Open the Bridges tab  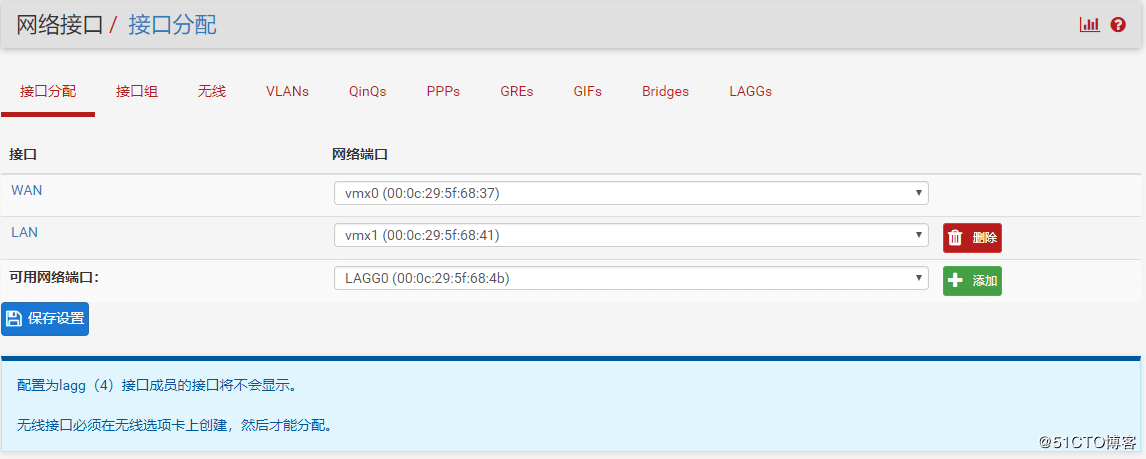click(x=665, y=91)
